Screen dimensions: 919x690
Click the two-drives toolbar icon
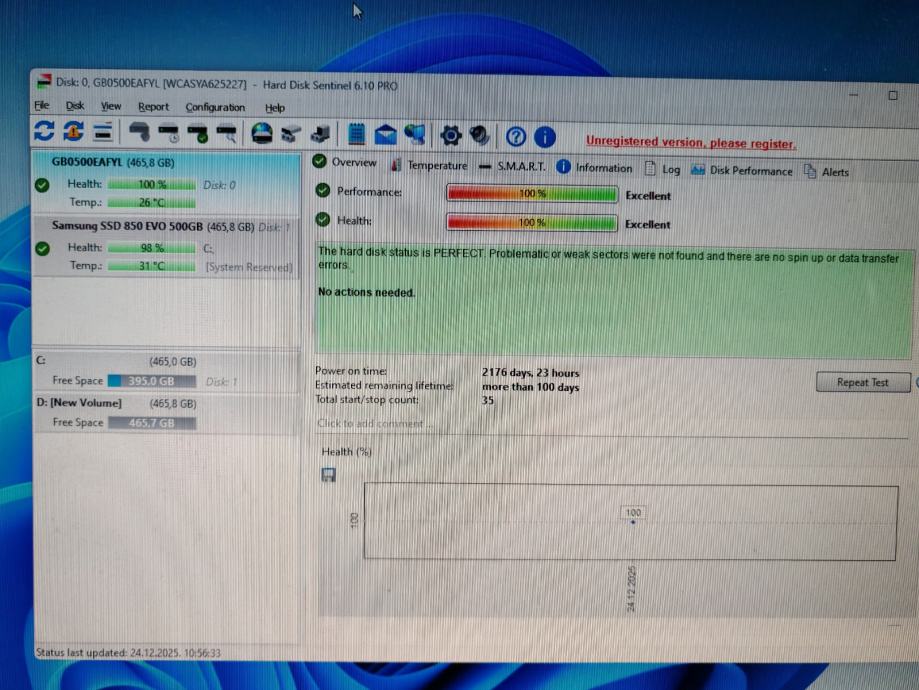point(291,135)
